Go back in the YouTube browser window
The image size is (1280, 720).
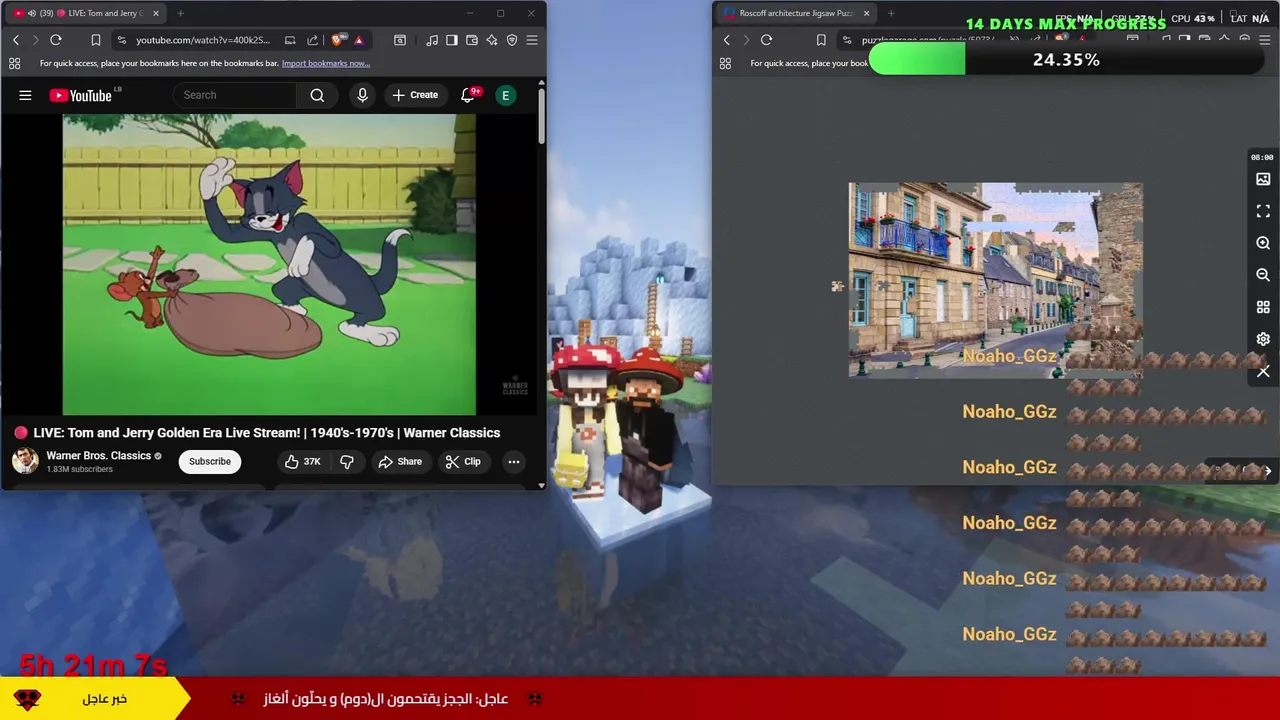pos(16,40)
